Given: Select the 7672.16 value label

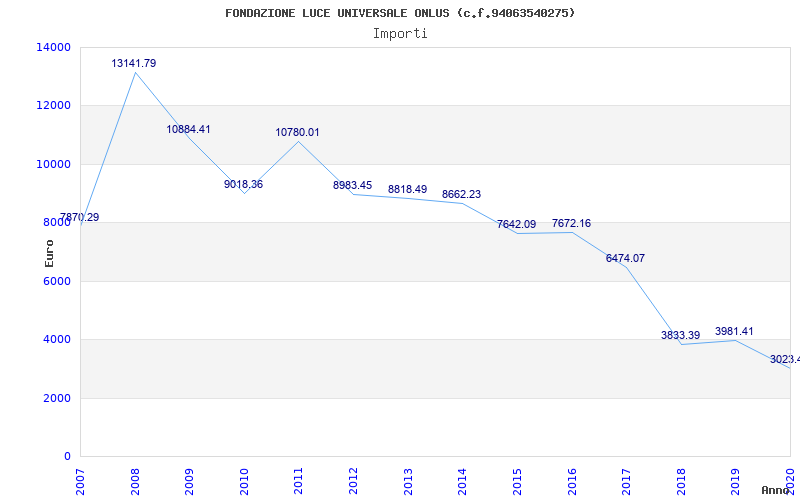Looking at the screenshot, I should 571,223.
